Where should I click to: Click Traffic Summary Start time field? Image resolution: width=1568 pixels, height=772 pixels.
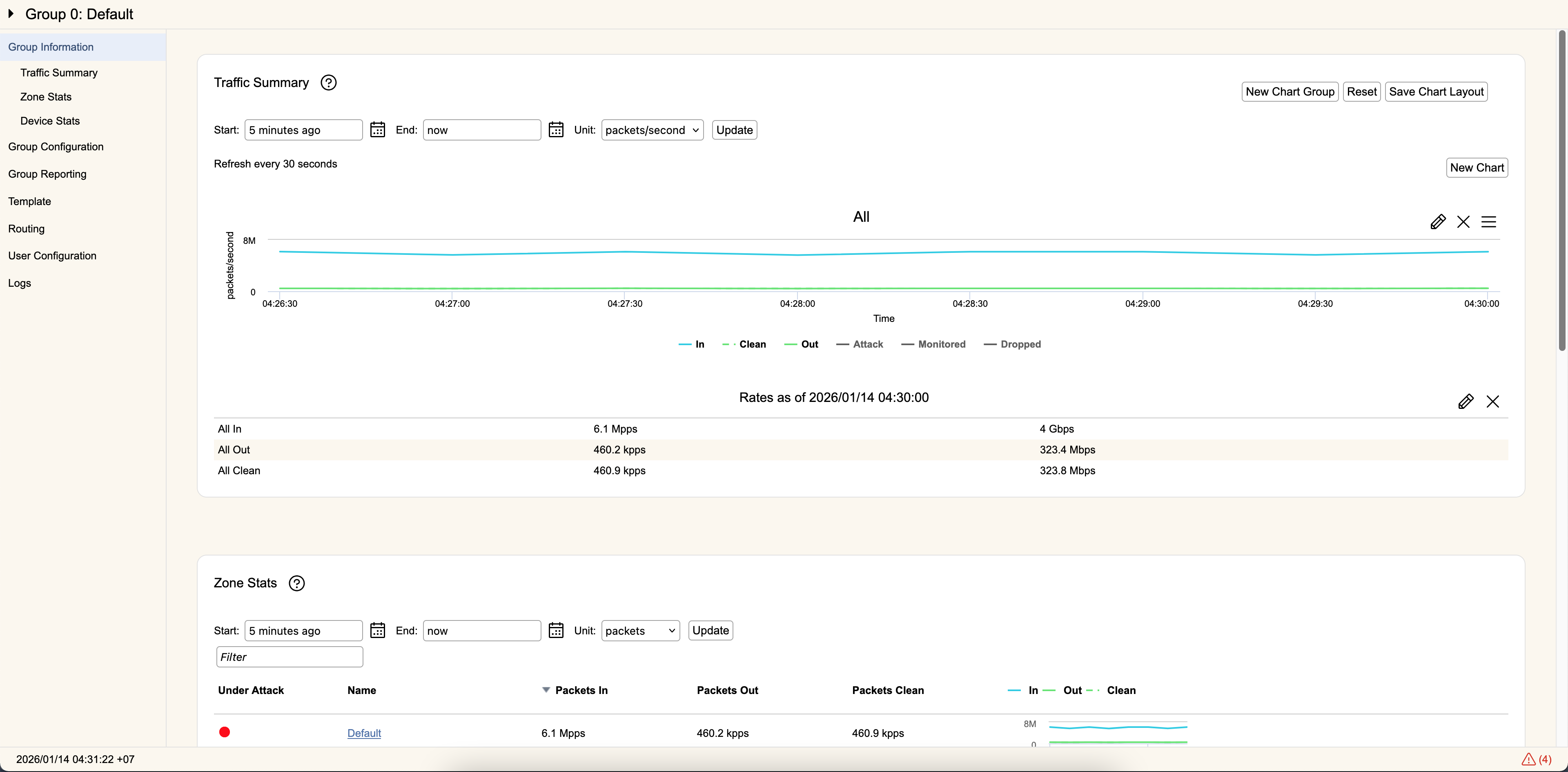pyautogui.click(x=303, y=129)
